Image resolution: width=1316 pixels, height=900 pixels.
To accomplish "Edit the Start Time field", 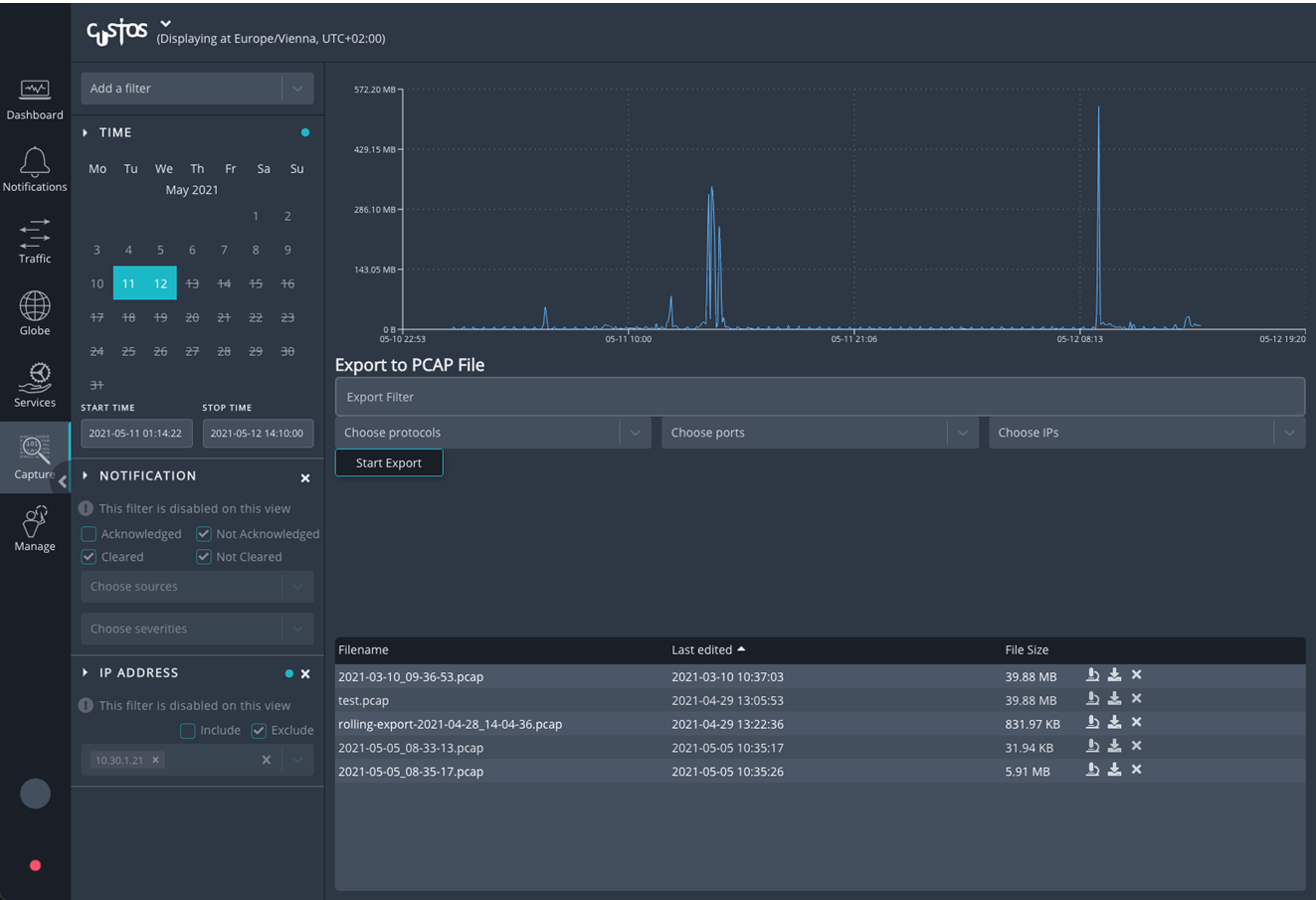I will point(135,434).
